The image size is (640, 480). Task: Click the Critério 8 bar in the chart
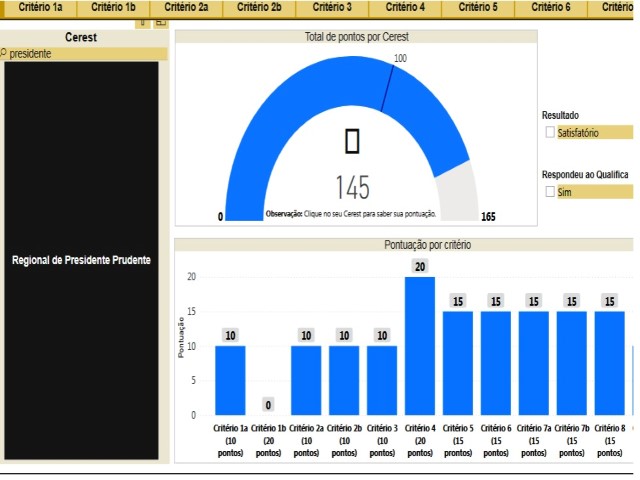coord(609,363)
